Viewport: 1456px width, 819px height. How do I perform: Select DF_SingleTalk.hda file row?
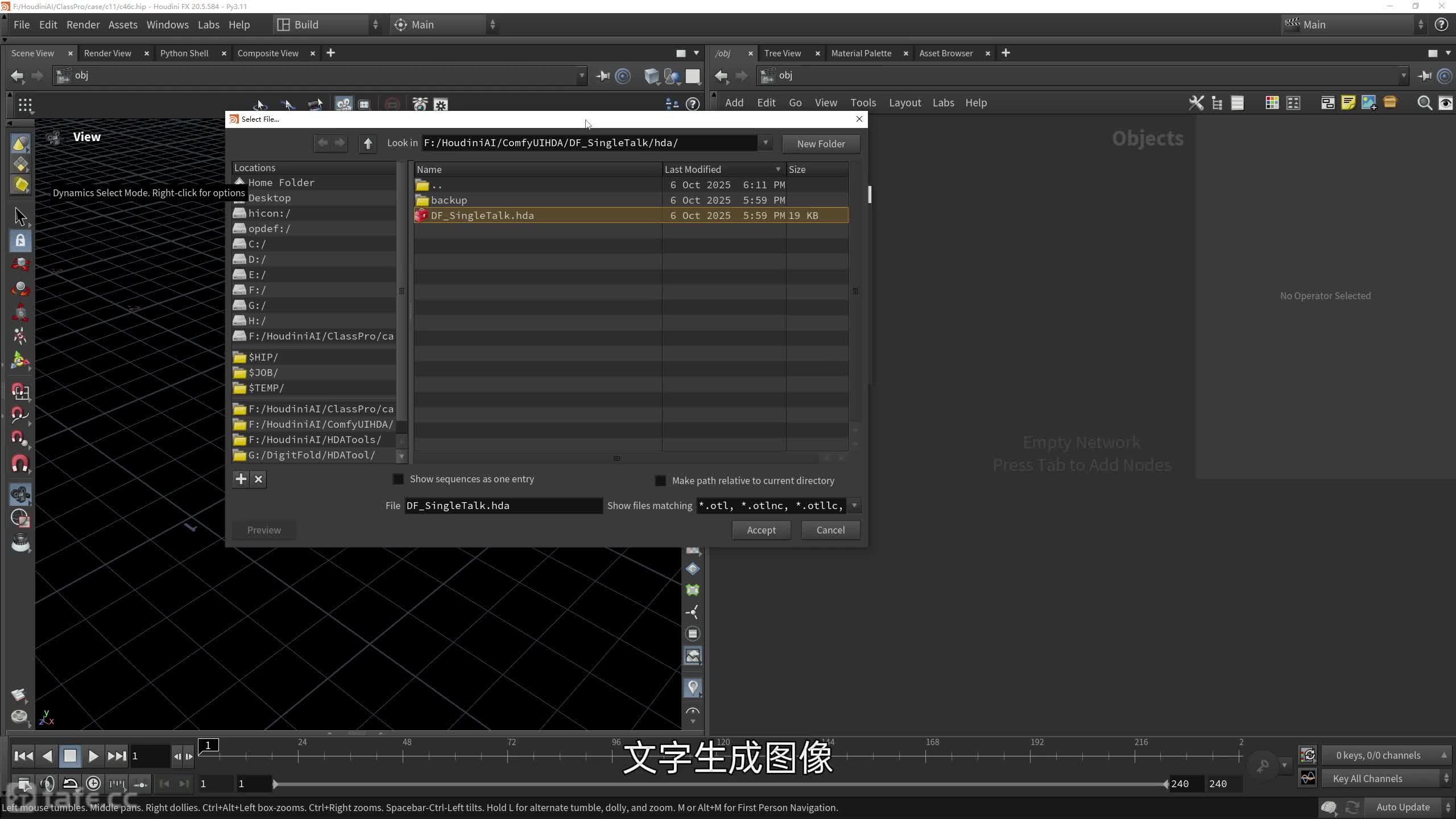pyautogui.click(x=482, y=216)
